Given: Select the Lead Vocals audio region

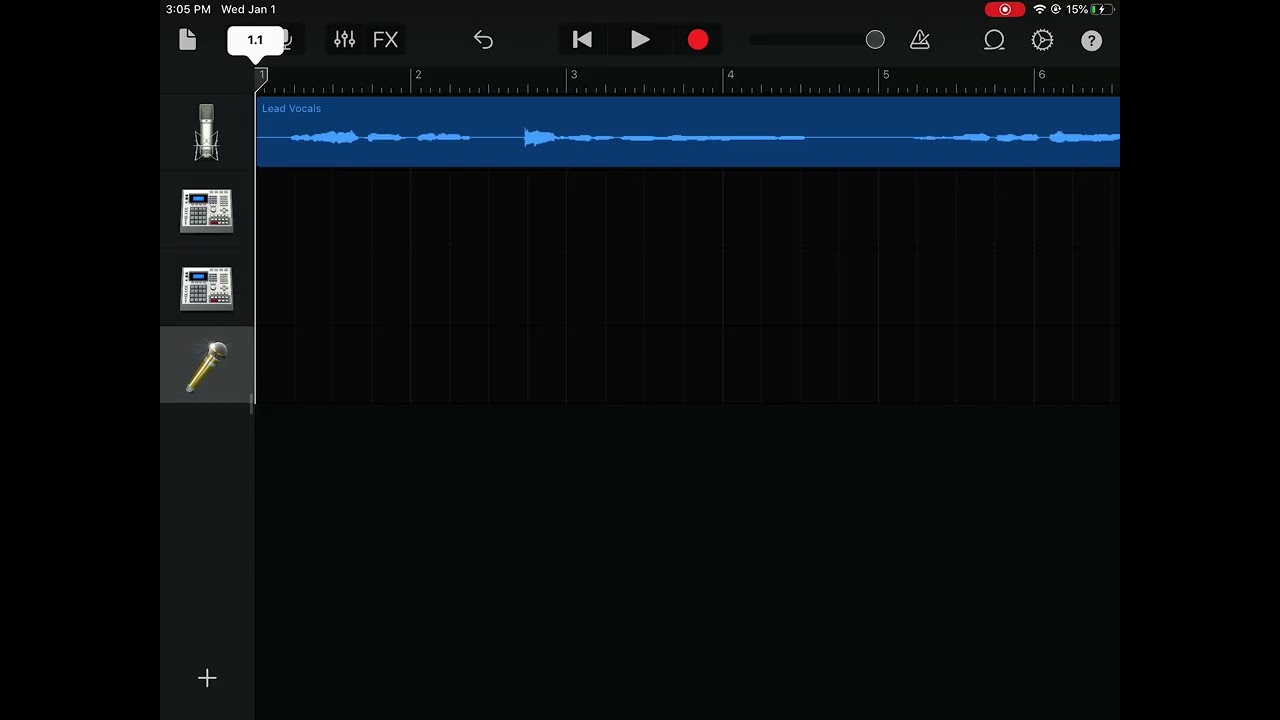Looking at the screenshot, I should 688,132.
